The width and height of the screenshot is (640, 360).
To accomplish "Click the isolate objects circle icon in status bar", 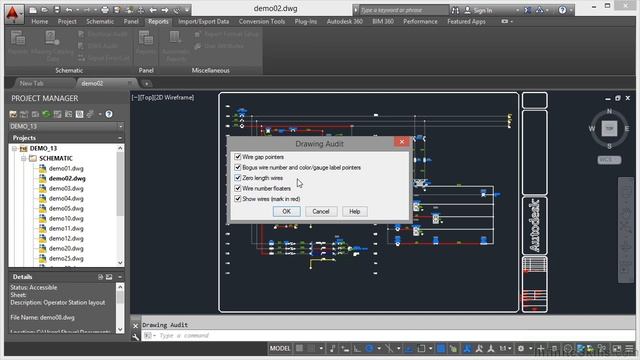I will (568, 349).
